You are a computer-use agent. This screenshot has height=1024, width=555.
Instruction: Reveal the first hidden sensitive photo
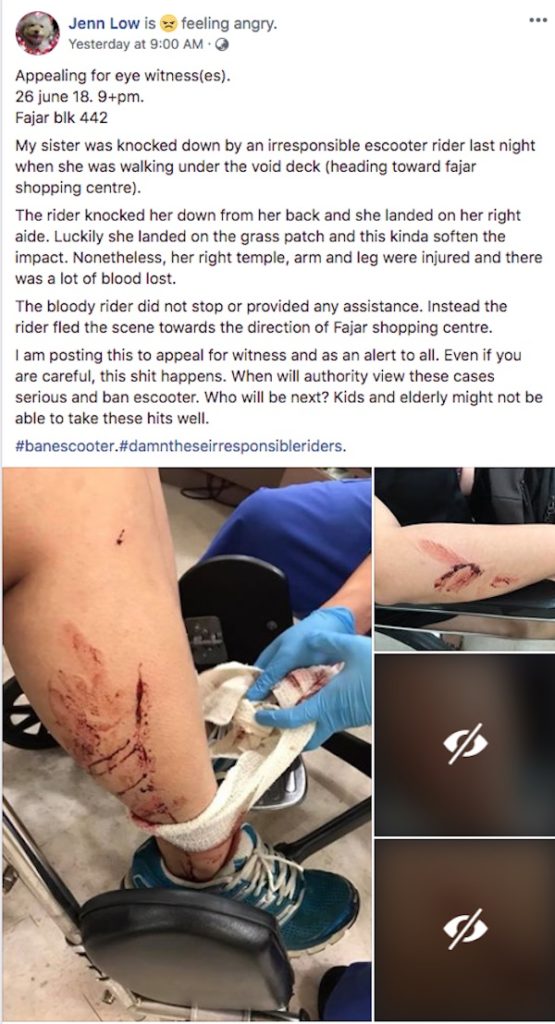pos(465,744)
